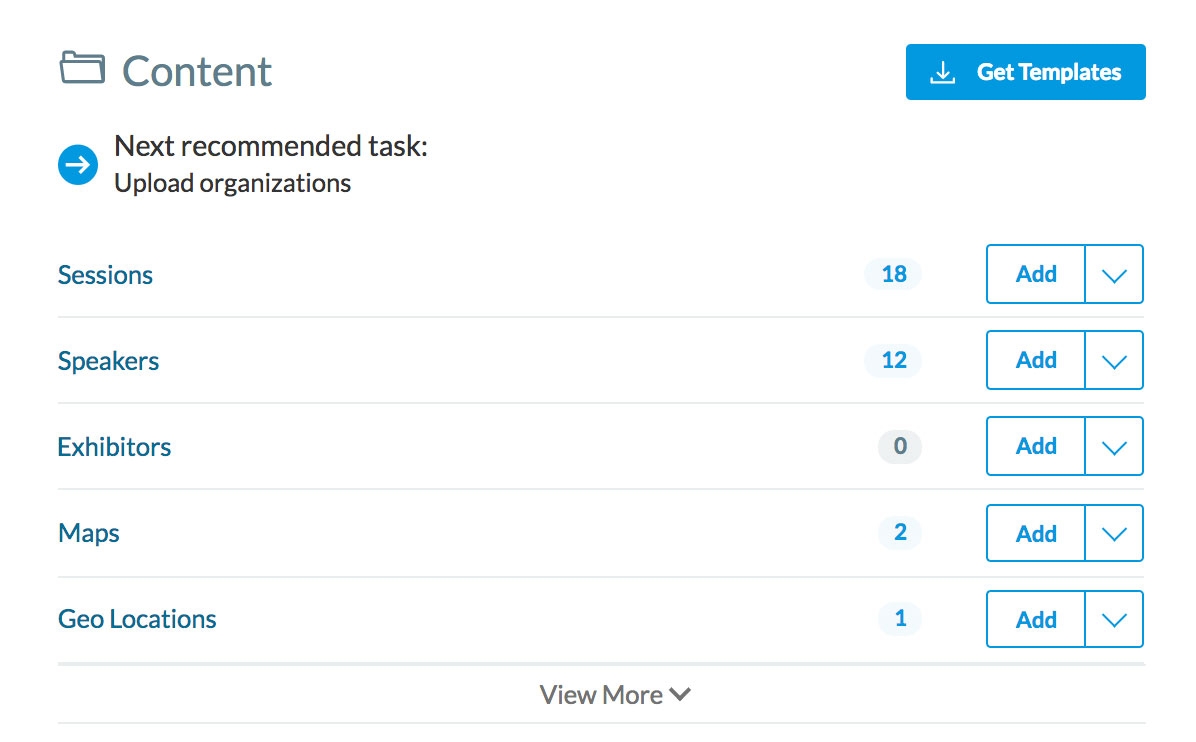Expand the Sessions Add dropdown arrow
The width and height of the screenshot is (1196, 742).
[1113, 274]
